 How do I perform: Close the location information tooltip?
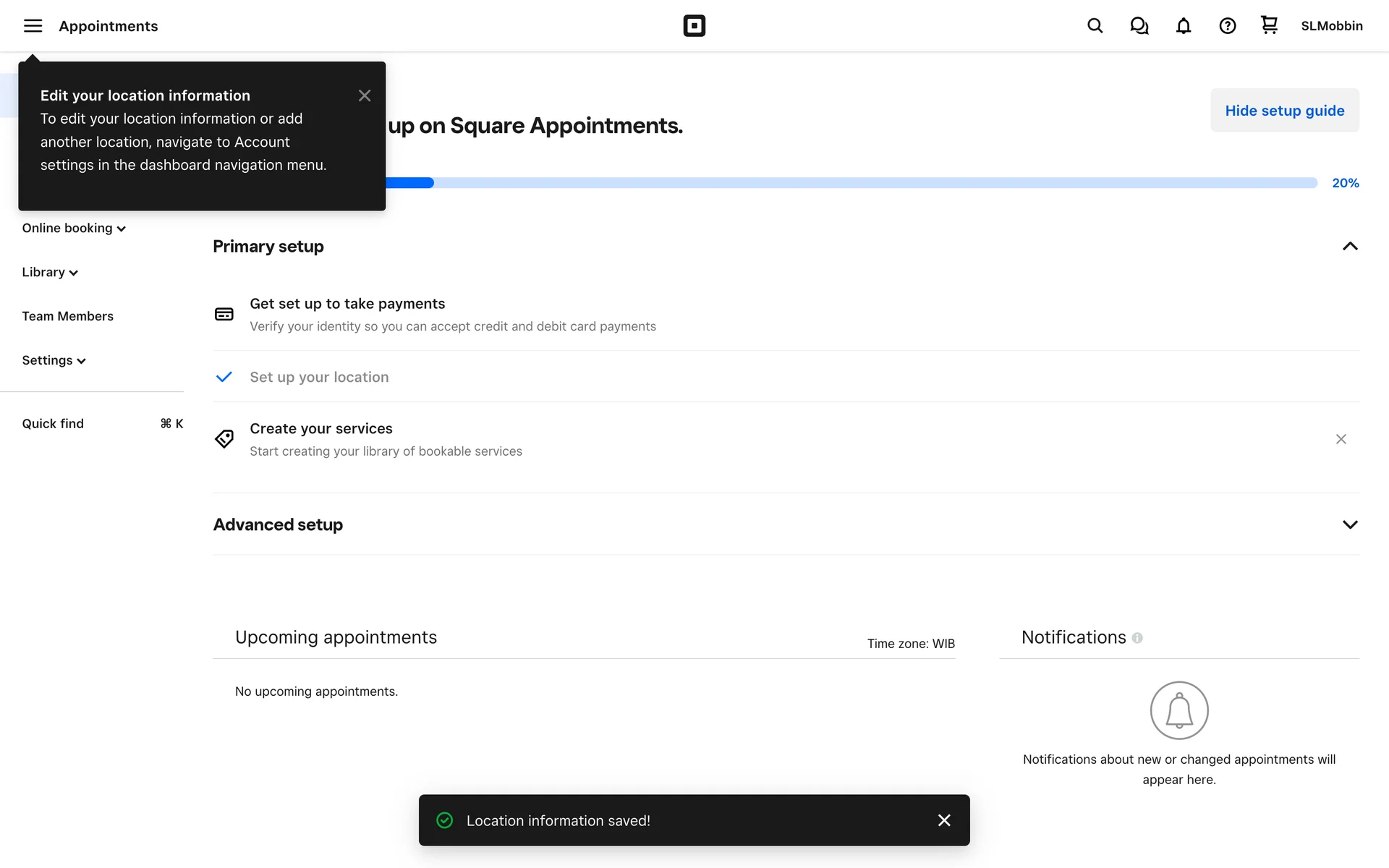coord(365,95)
